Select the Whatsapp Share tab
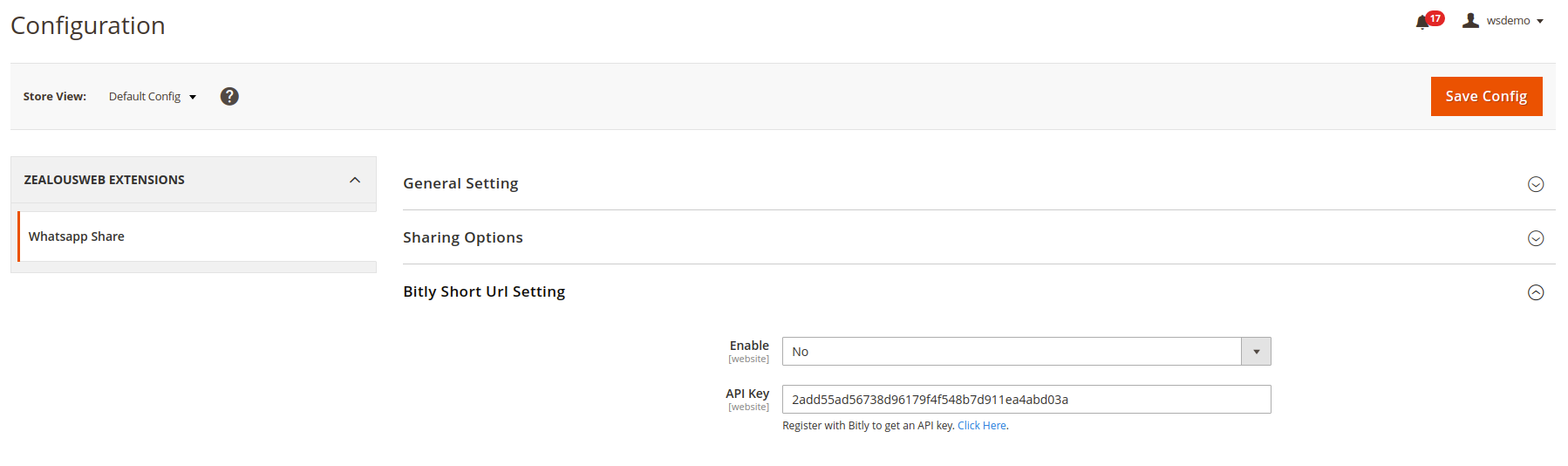 pos(77,236)
